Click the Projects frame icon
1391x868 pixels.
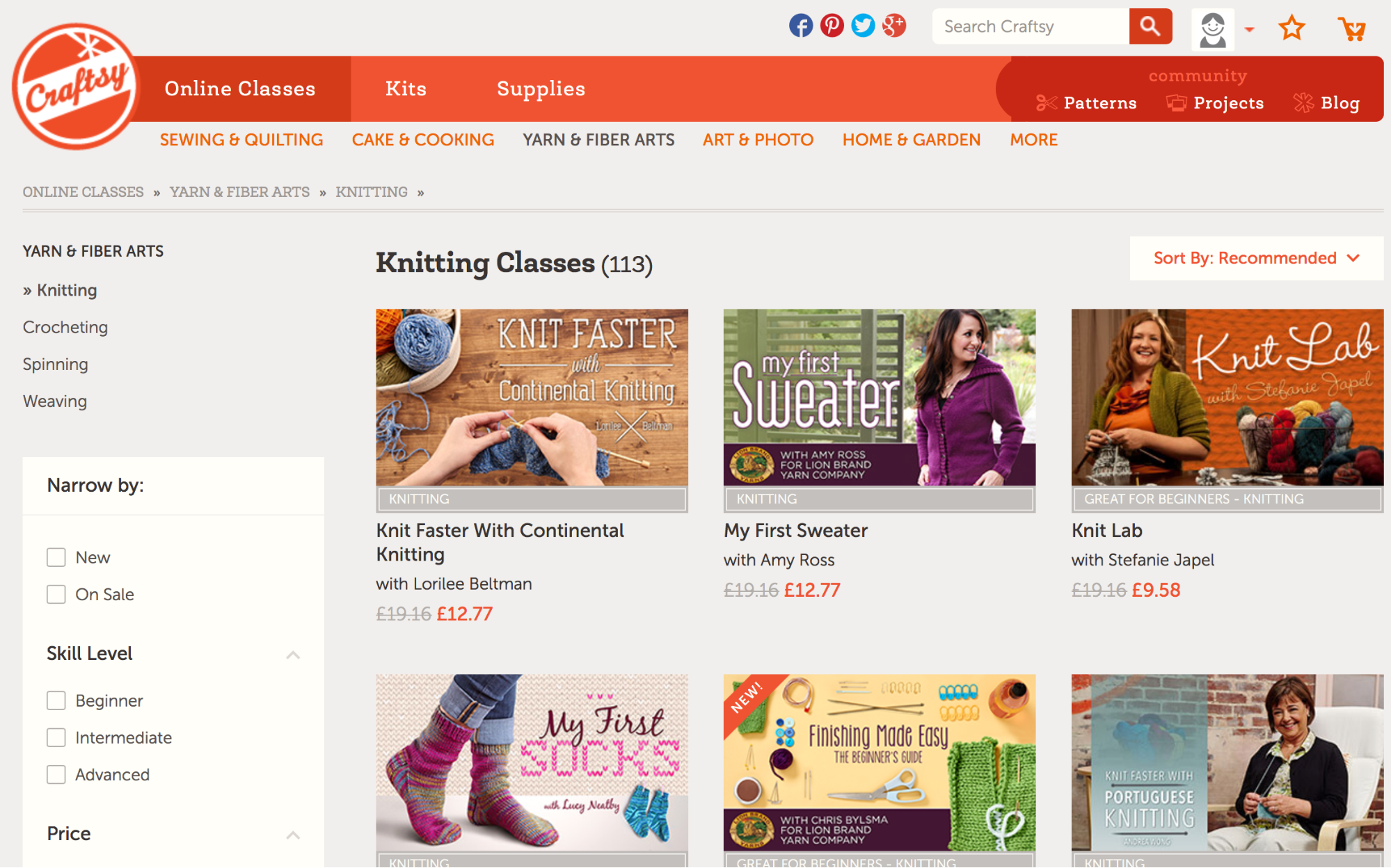click(1176, 103)
